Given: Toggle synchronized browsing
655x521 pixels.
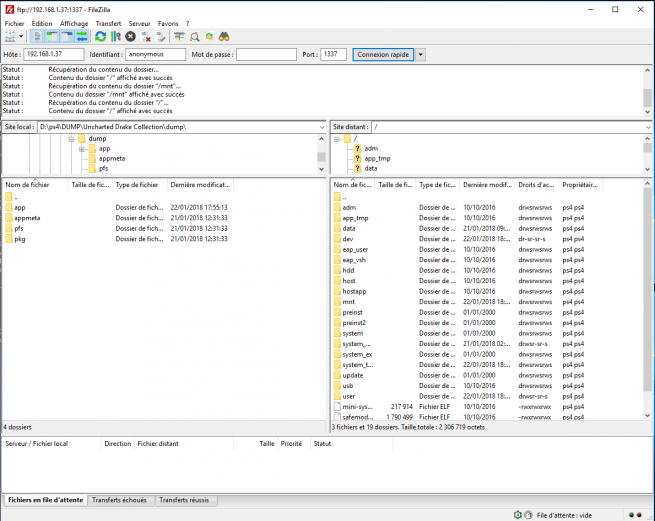Looking at the screenshot, I should coord(209,37).
